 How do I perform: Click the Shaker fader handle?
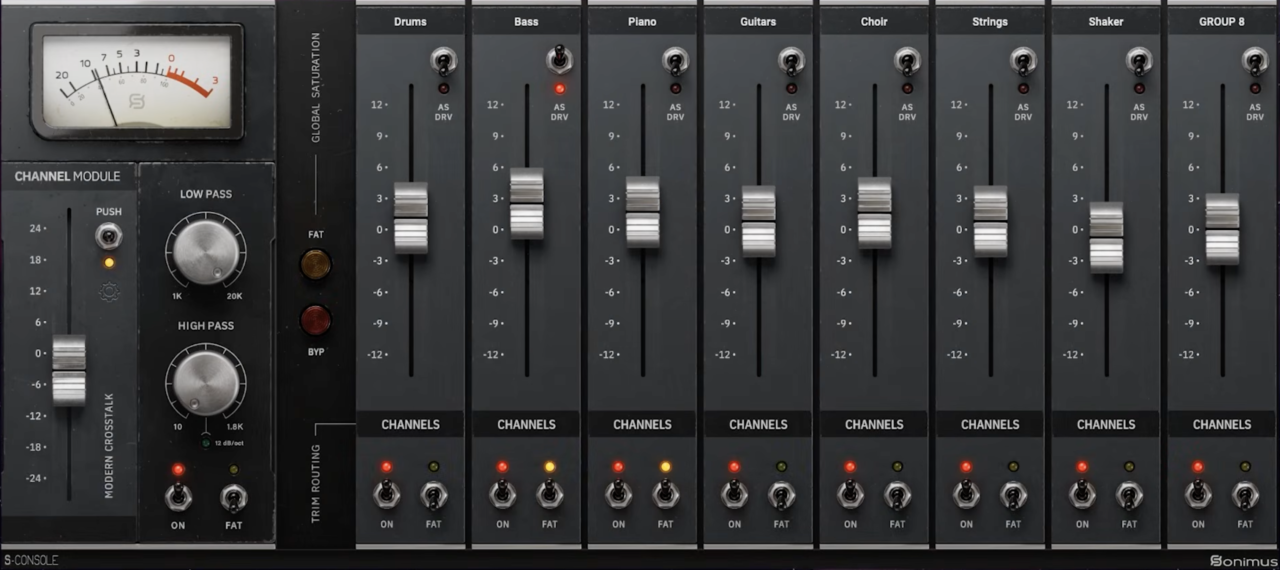click(x=1106, y=238)
